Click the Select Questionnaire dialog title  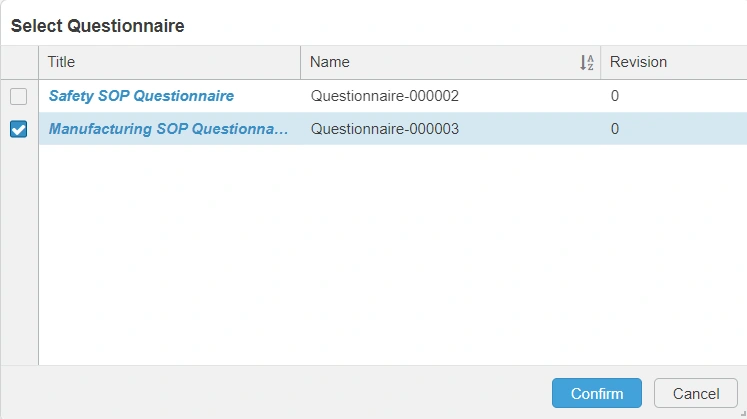pos(97,25)
